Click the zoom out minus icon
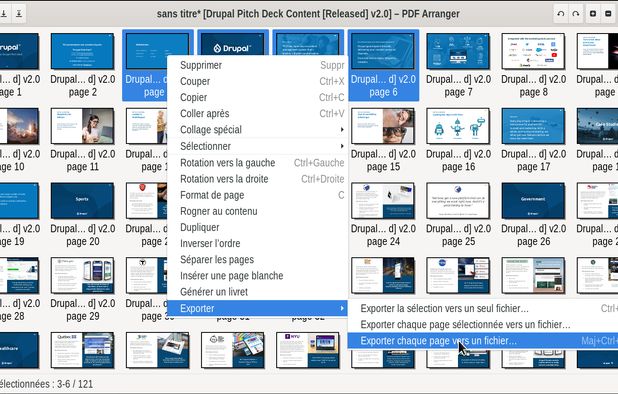 click(609, 13)
